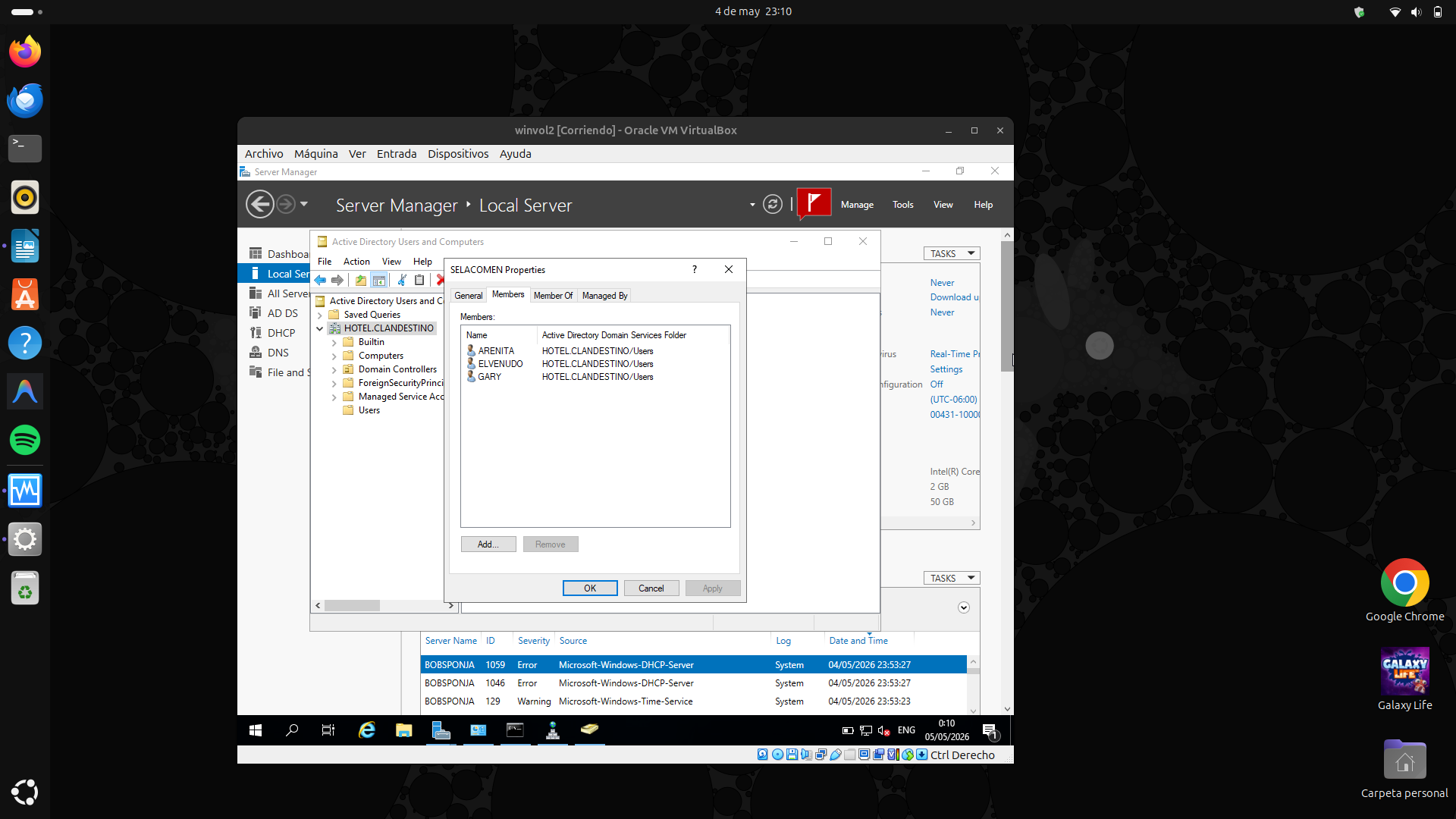Open Internet Explorer from the Windows taskbar

coord(367,730)
